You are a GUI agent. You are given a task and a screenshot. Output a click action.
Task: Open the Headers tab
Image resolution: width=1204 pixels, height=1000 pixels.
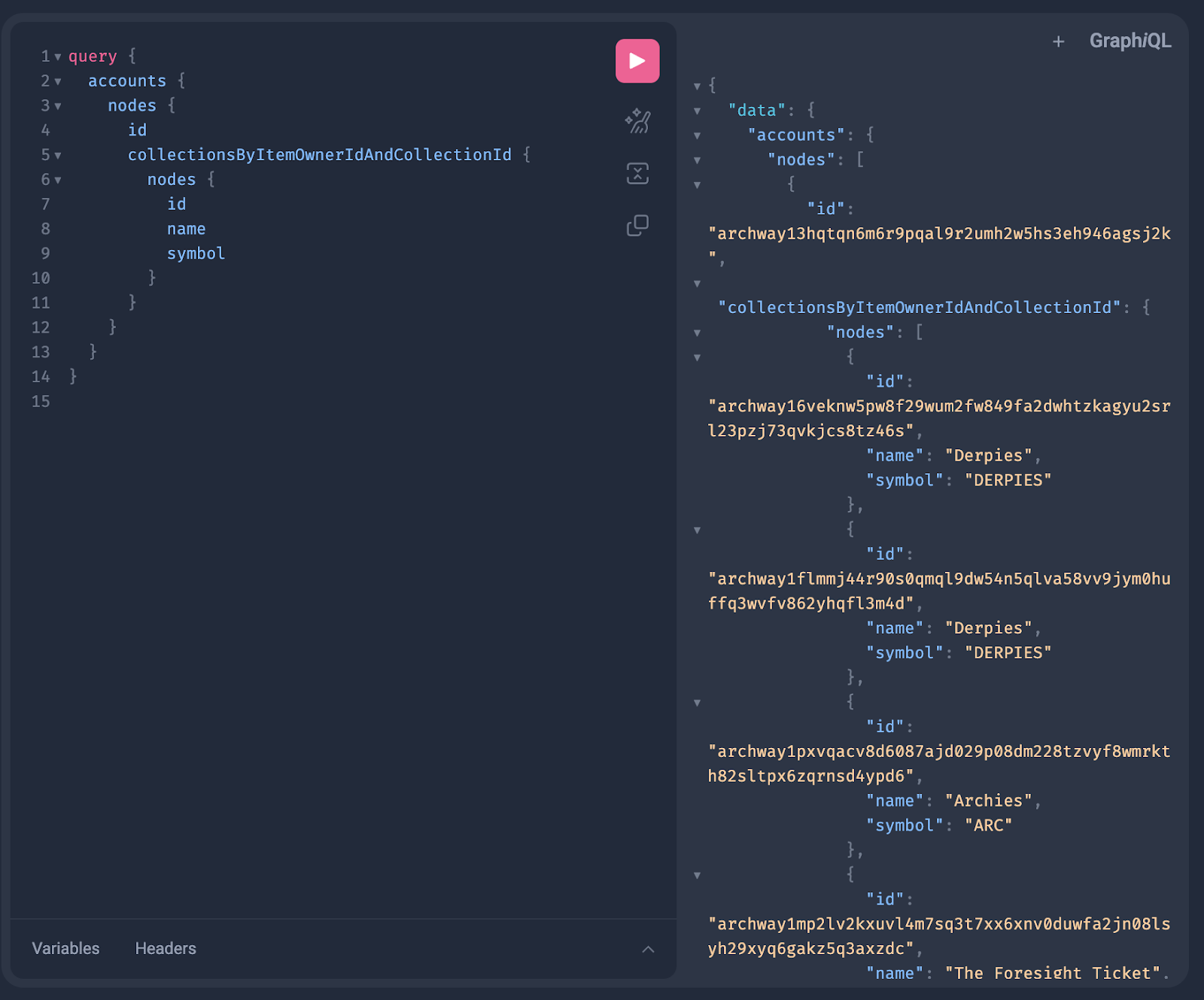(166, 948)
